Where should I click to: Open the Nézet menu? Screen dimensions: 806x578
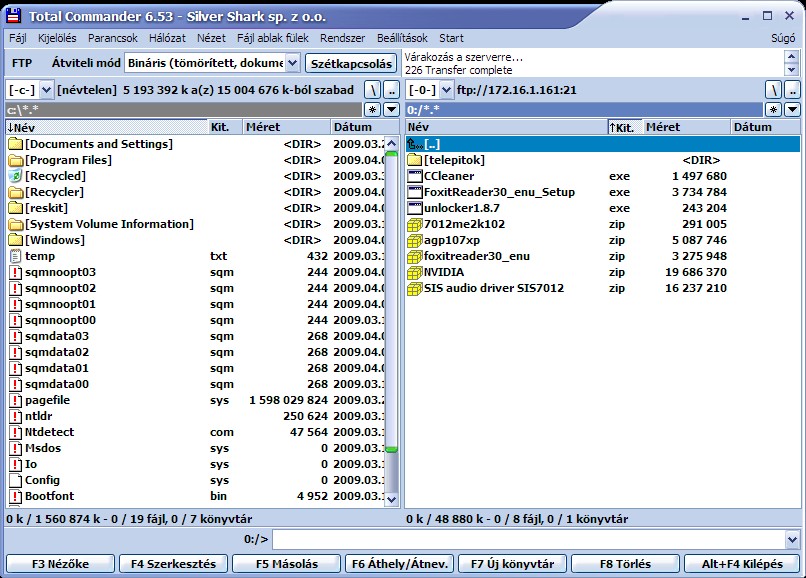[211, 38]
